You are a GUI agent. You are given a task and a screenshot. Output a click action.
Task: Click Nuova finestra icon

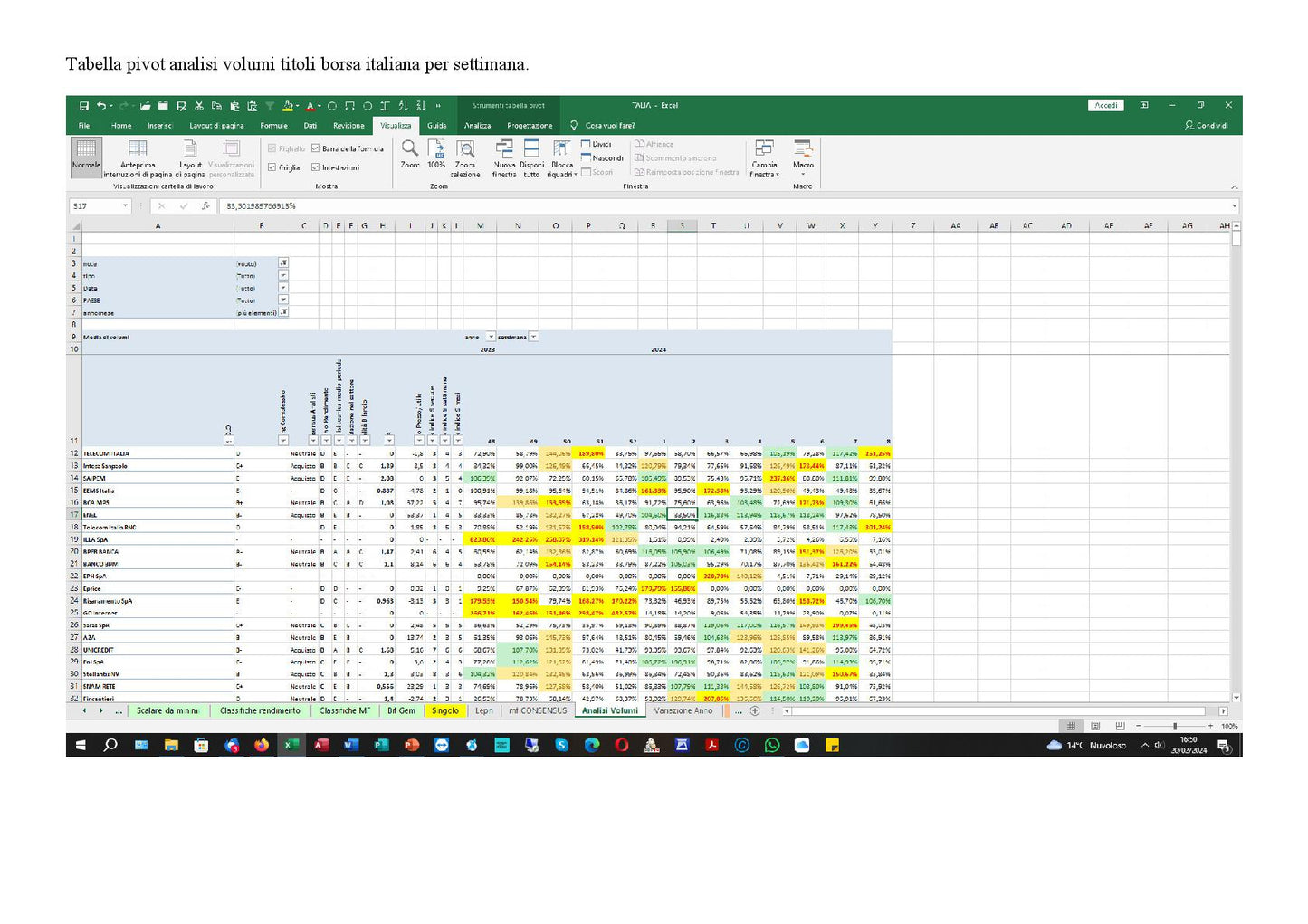pos(504,158)
